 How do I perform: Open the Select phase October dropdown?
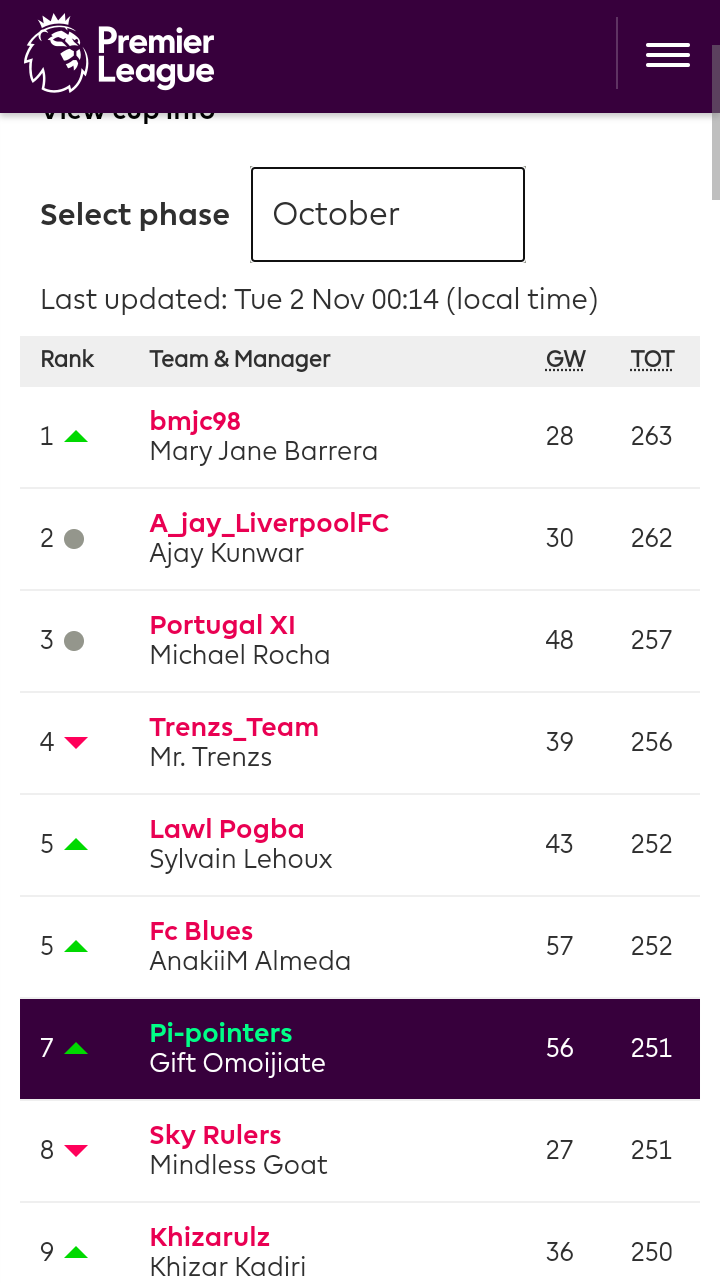coord(388,214)
